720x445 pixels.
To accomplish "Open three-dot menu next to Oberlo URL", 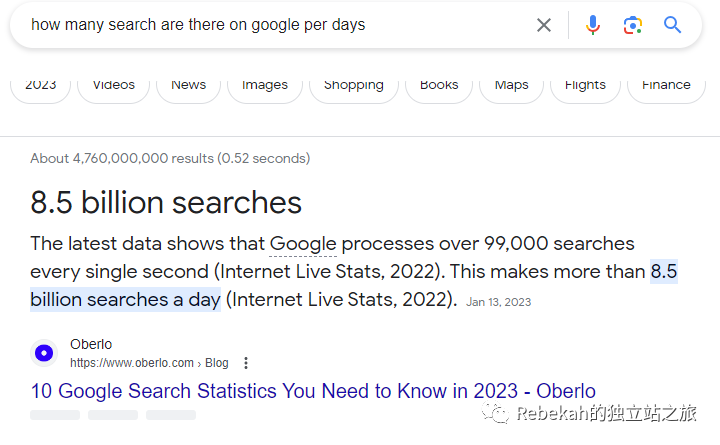I will pos(246,363).
